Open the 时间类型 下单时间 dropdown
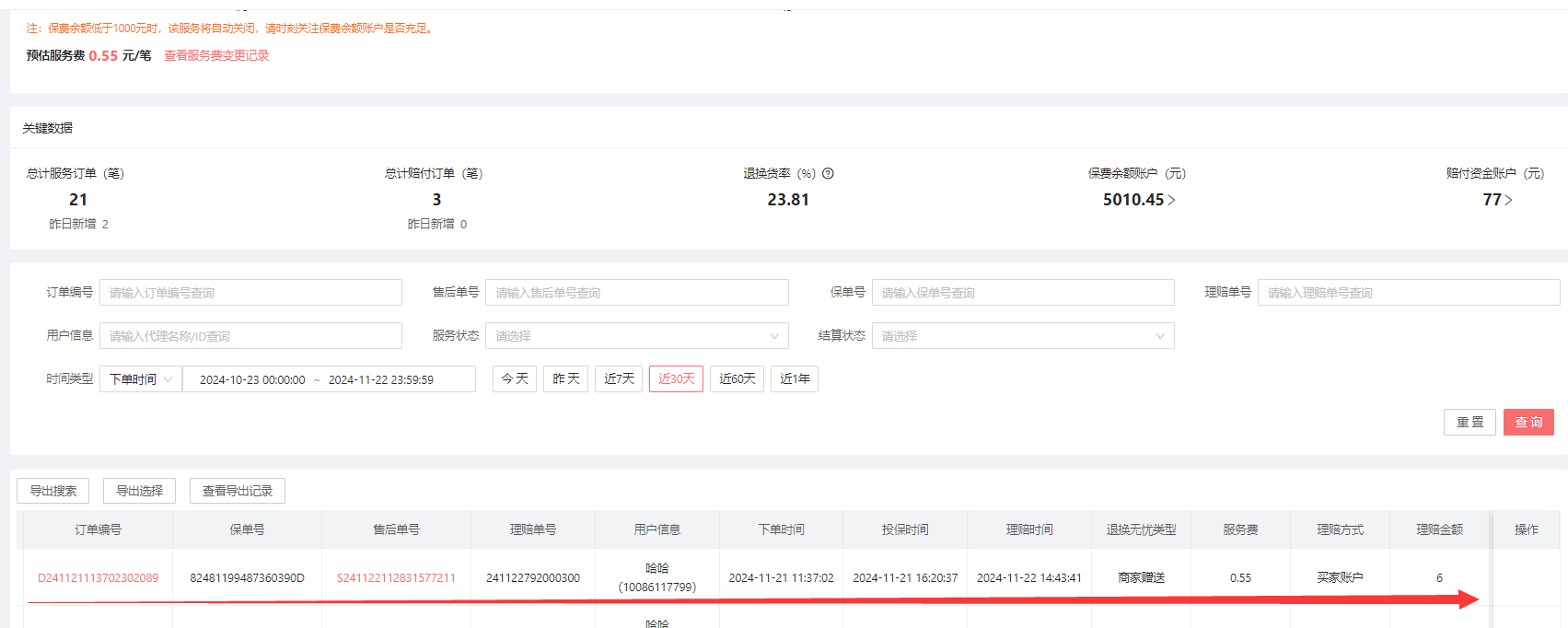The height and width of the screenshot is (628, 1568). click(140, 379)
